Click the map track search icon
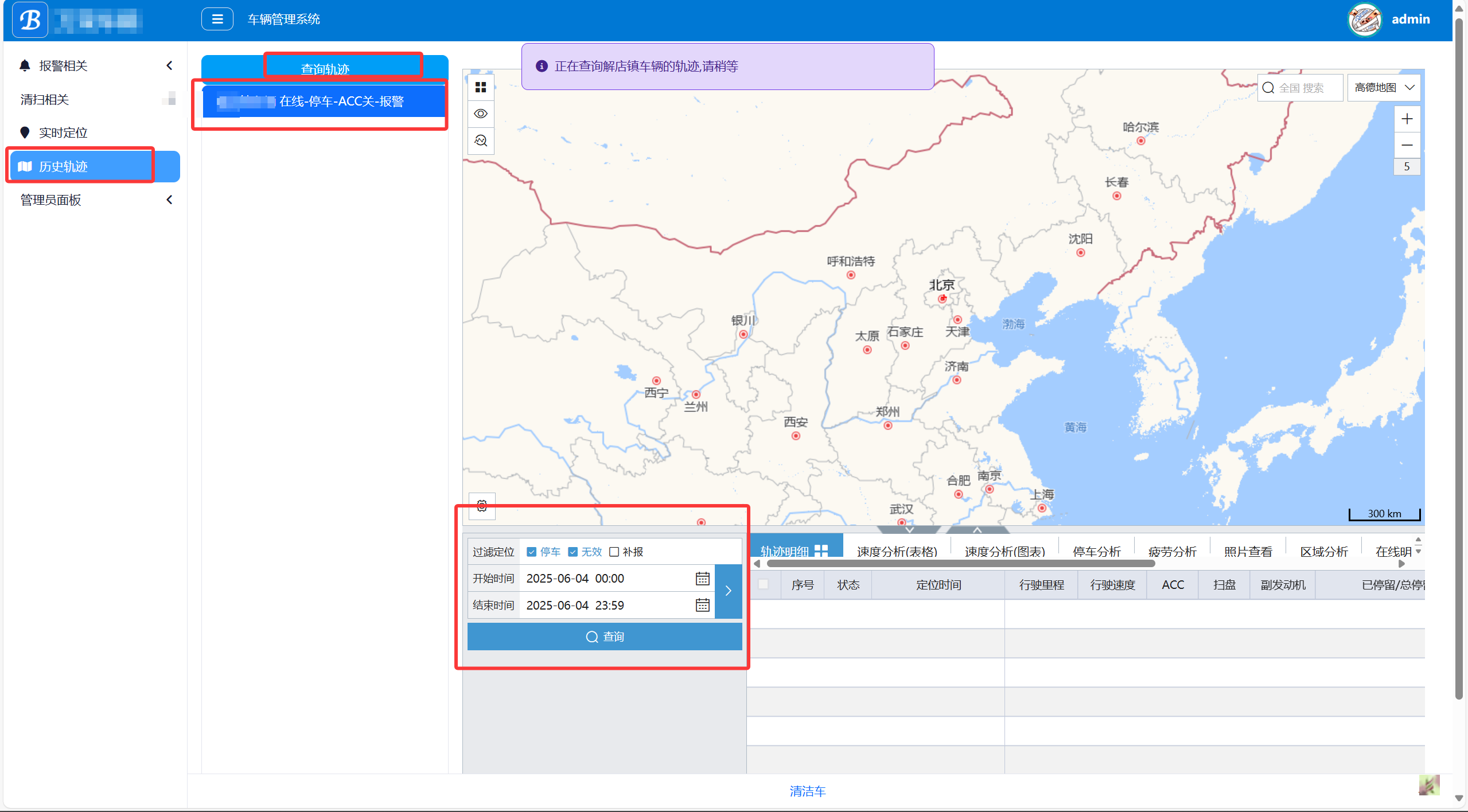 click(x=481, y=140)
